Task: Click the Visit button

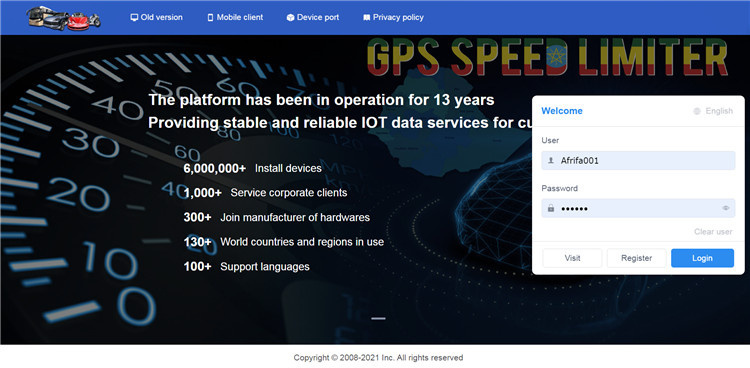Action: tap(572, 258)
